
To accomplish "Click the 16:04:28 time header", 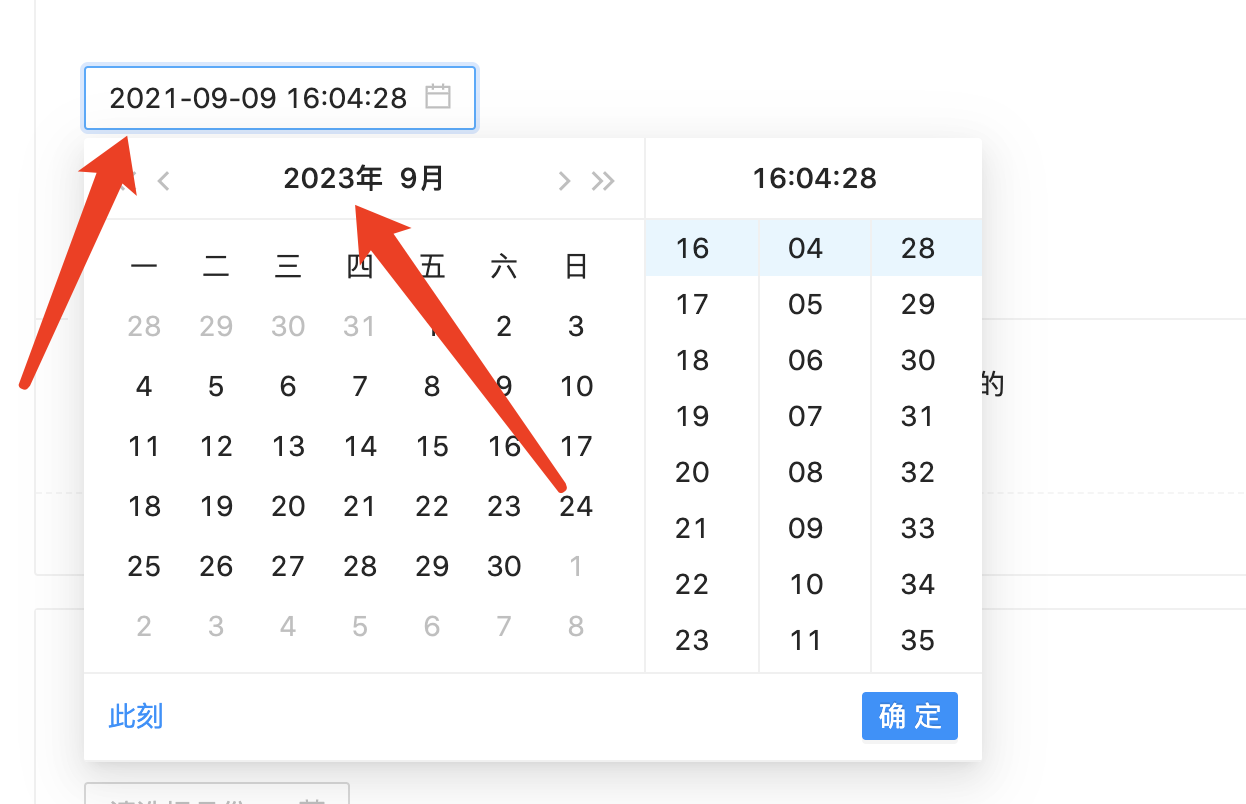I will pyautogui.click(x=812, y=178).
